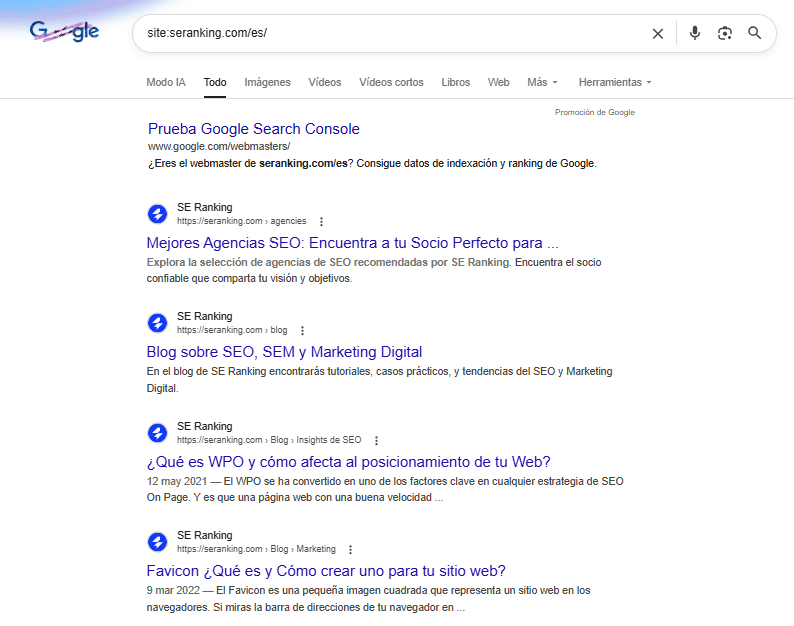Click the SE Ranking site name above the Favicon result
Image resolution: width=794 pixels, height=626 pixels.
click(205, 535)
